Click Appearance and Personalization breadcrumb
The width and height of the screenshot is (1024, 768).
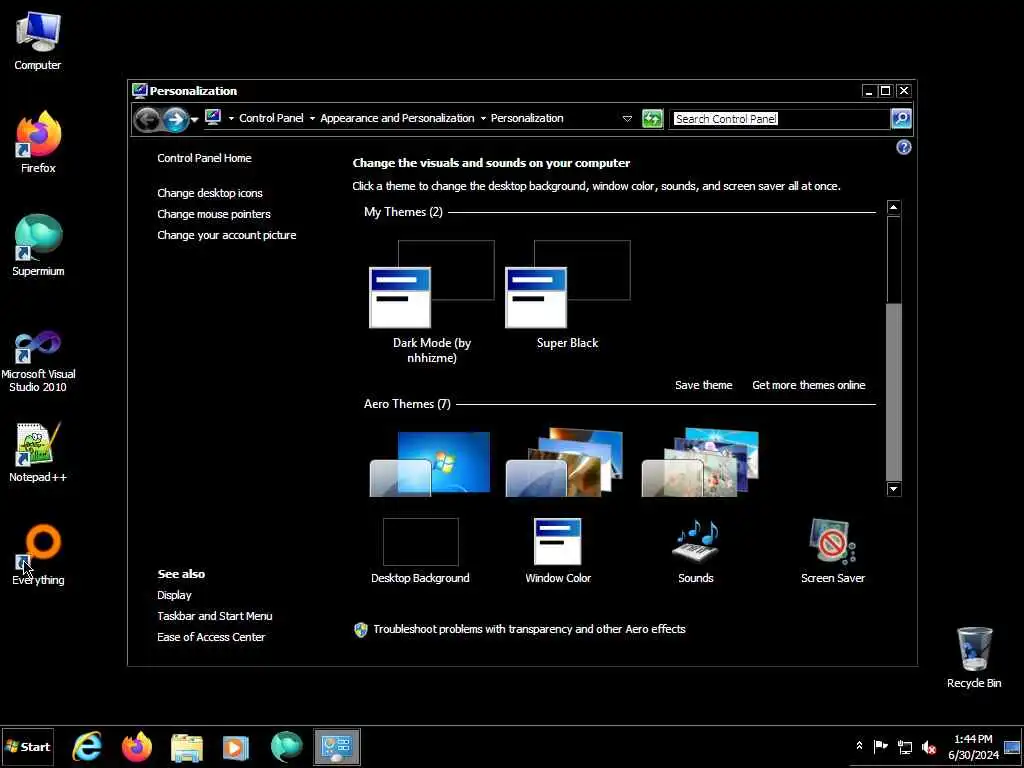[397, 118]
